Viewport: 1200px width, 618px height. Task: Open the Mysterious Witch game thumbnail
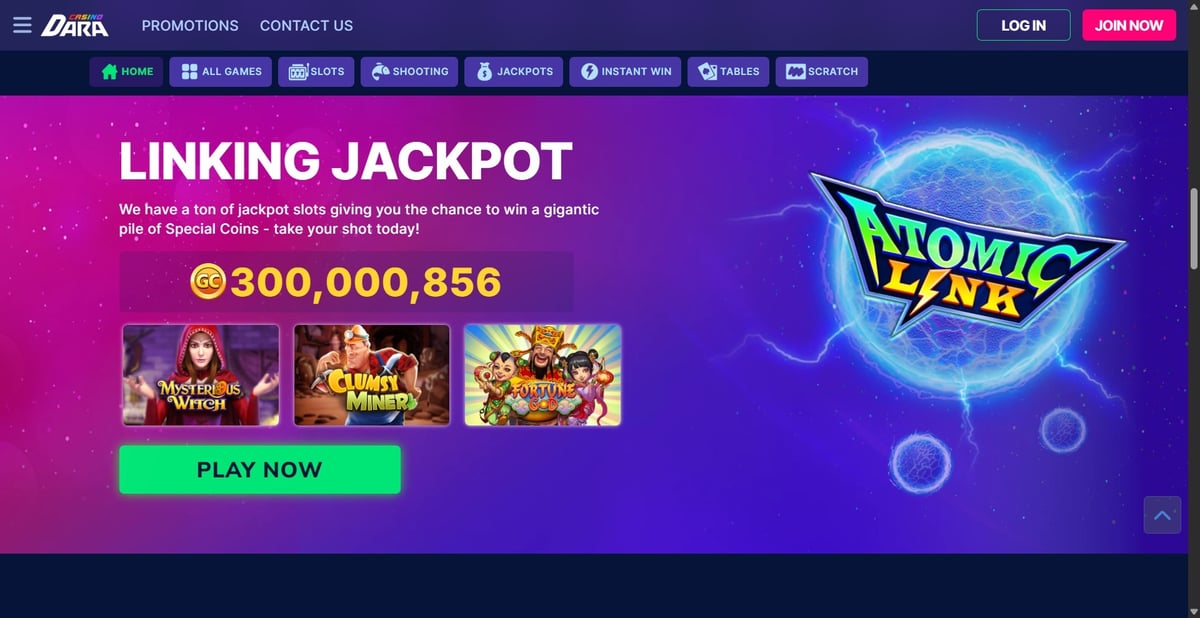201,375
